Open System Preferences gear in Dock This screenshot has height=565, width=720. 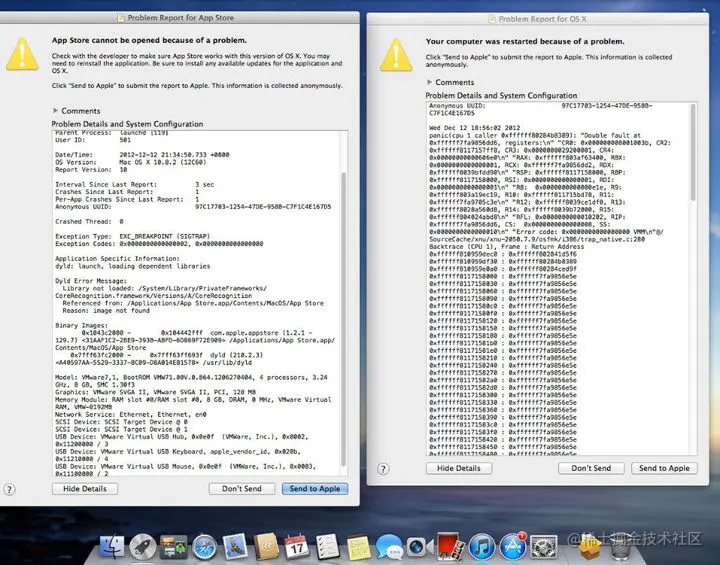(x=544, y=548)
